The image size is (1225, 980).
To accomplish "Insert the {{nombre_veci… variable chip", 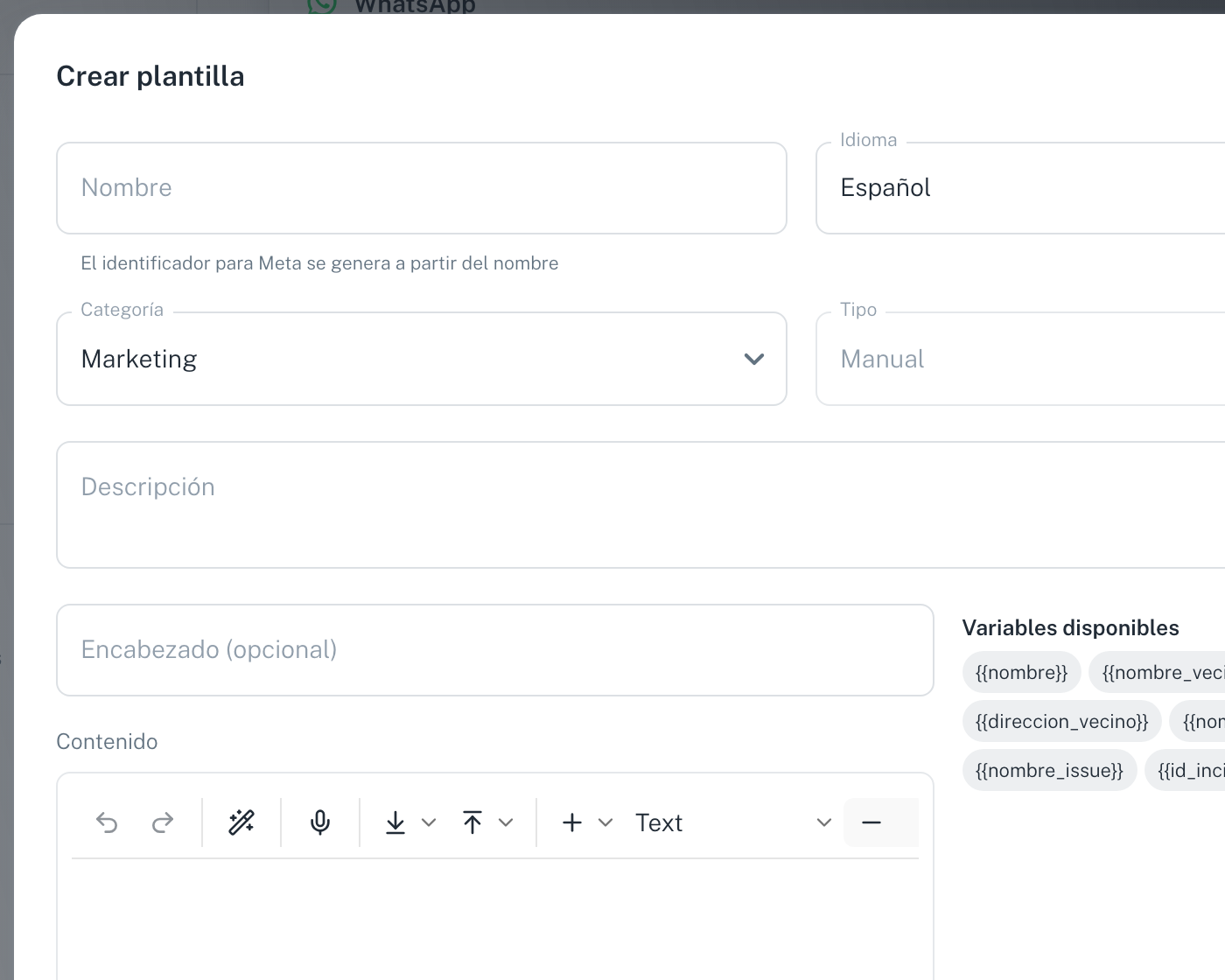I will (1157, 673).
